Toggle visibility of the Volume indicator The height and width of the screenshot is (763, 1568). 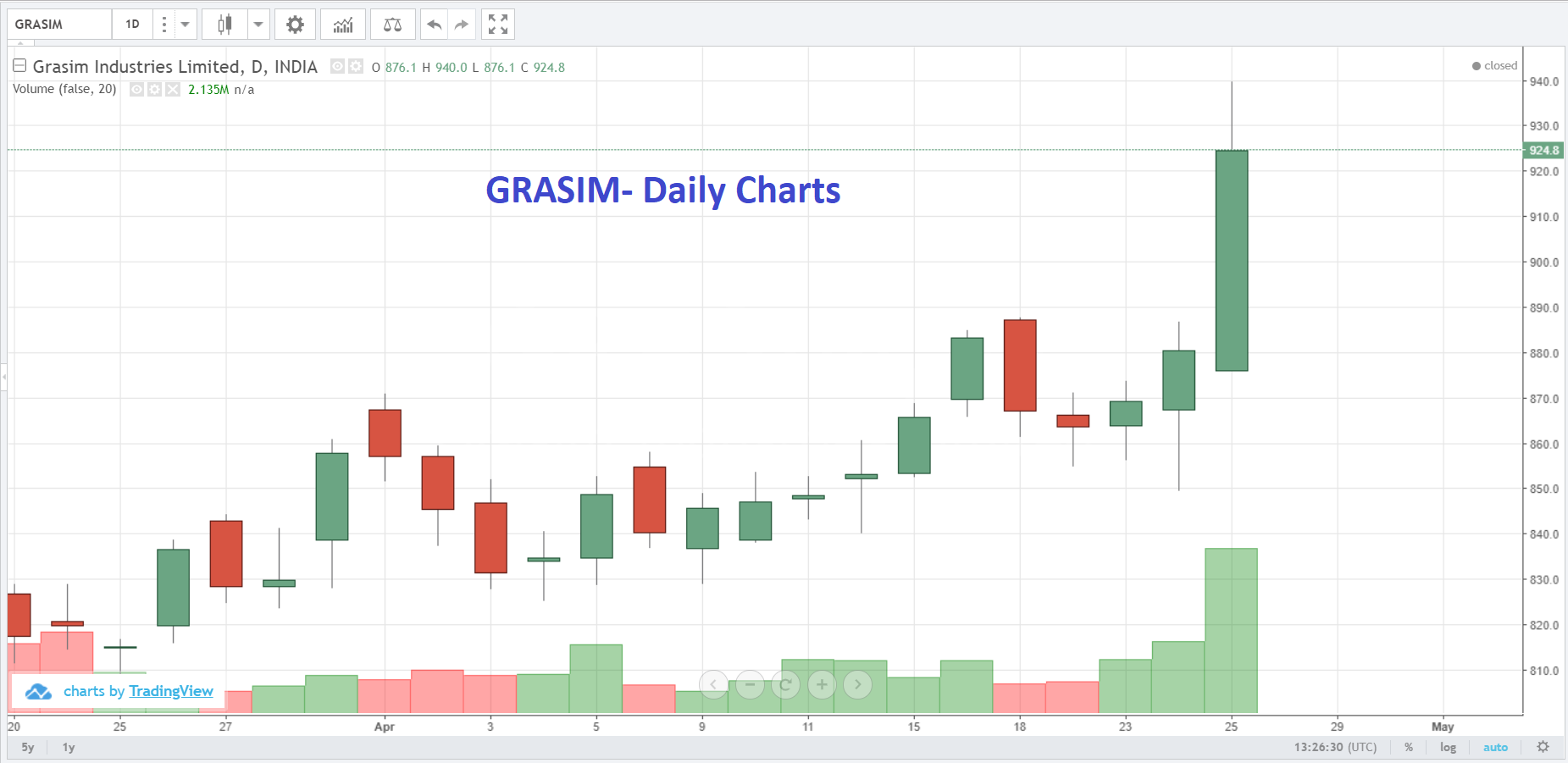click(136, 89)
